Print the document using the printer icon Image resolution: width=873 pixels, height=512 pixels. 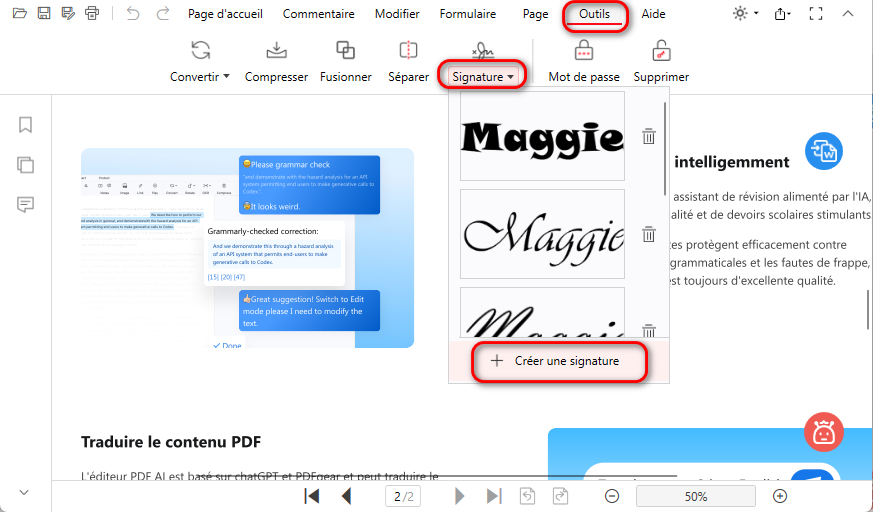[x=92, y=13]
